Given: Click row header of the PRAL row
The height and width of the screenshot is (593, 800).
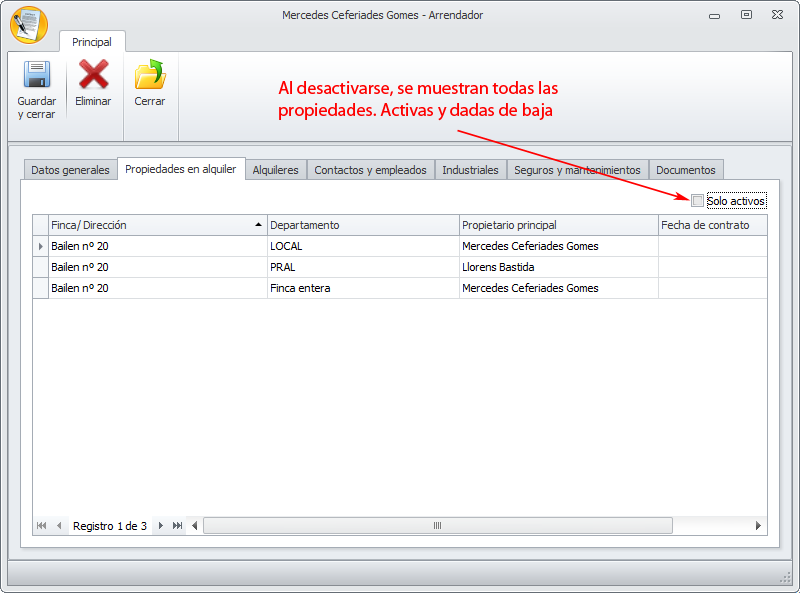Looking at the screenshot, I should point(41,267).
